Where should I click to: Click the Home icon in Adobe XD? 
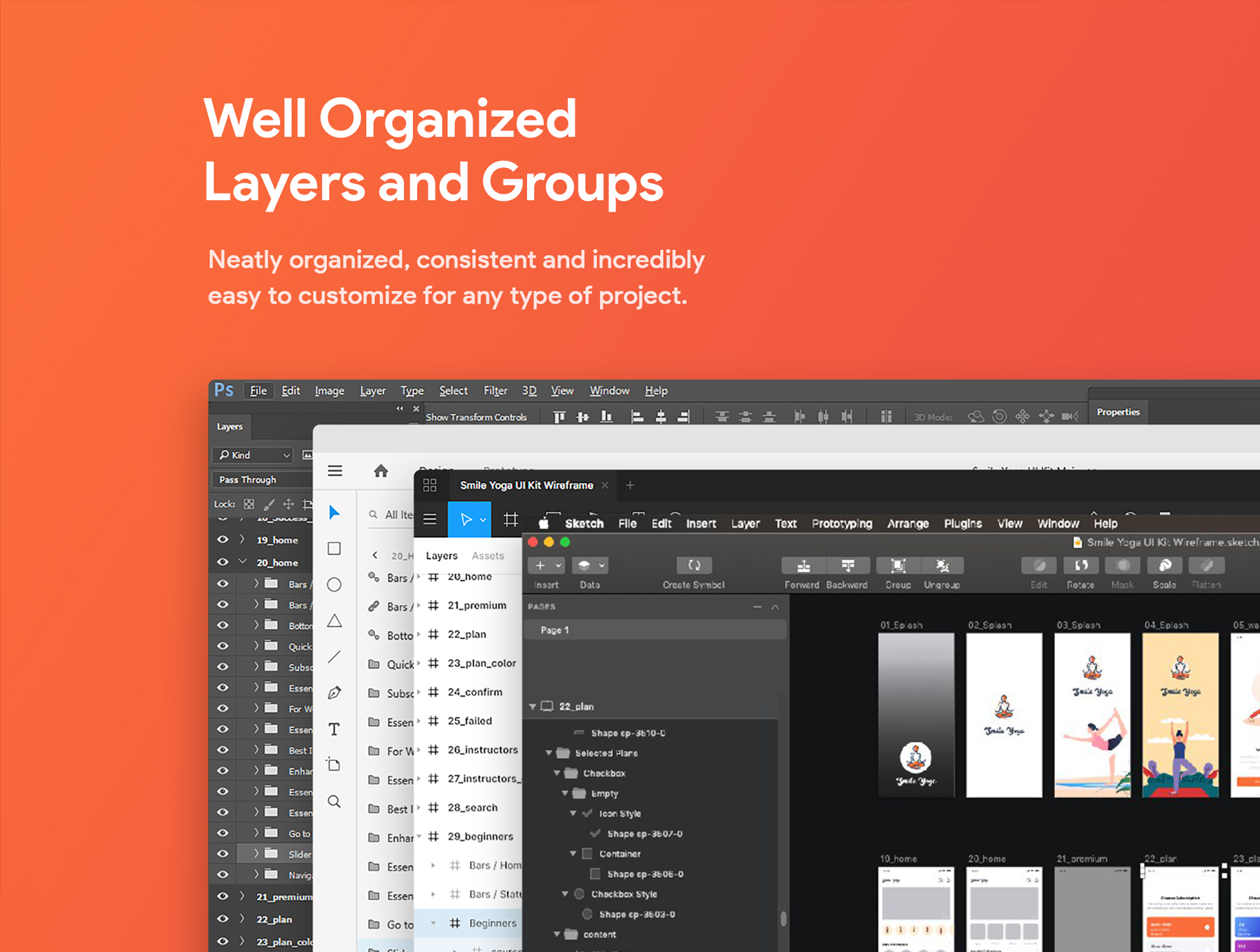(381, 471)
